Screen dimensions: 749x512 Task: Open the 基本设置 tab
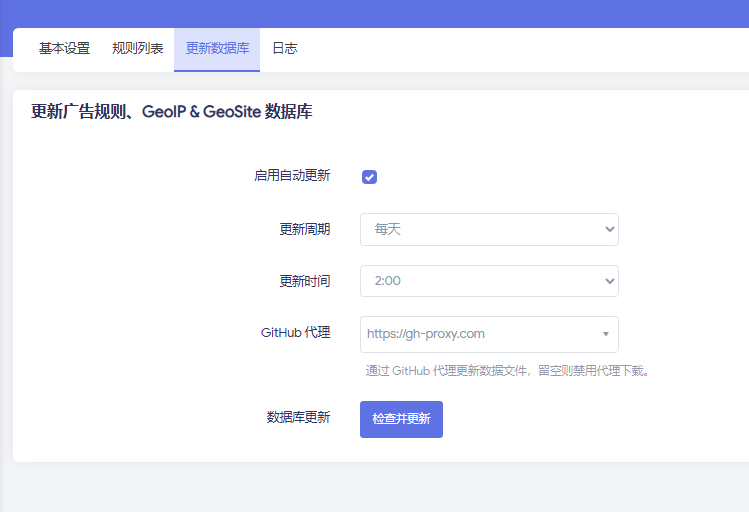tap(64, 48)
